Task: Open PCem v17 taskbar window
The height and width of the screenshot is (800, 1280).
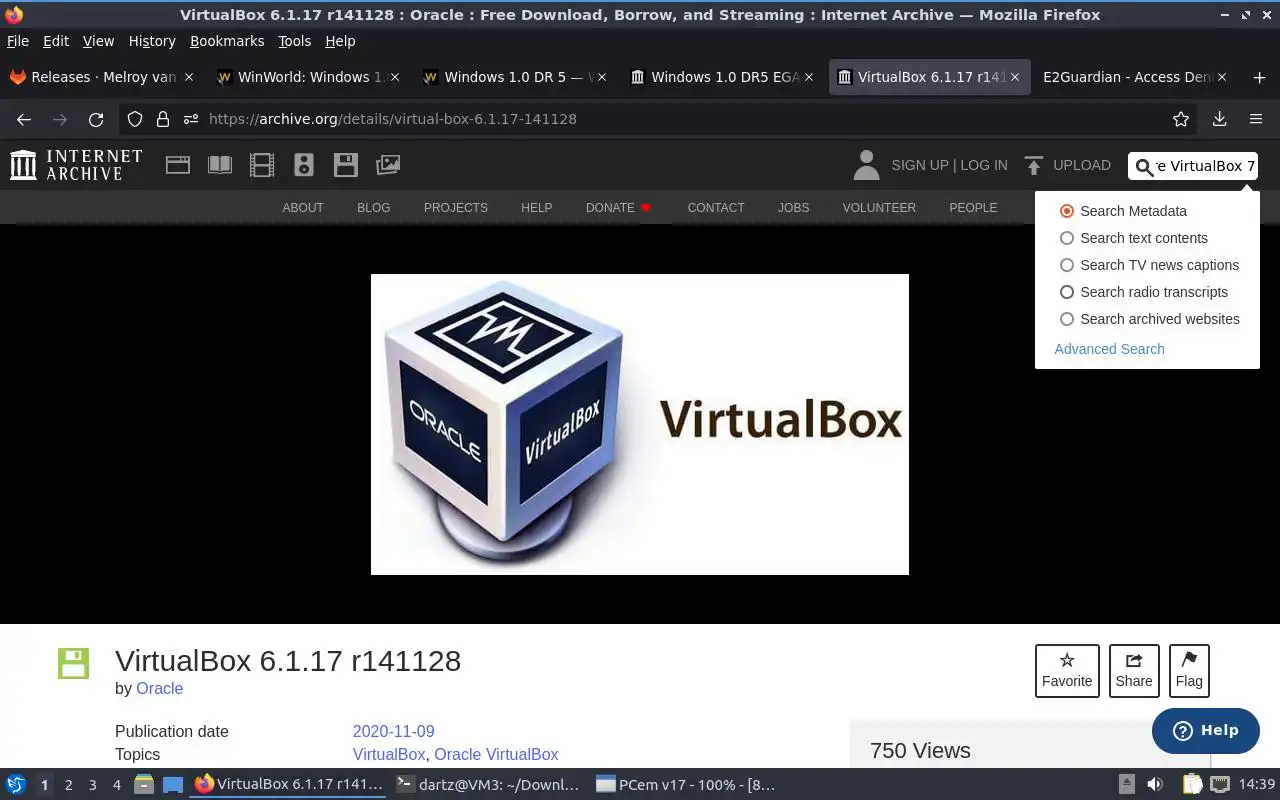Action: (x=686, y=785)
